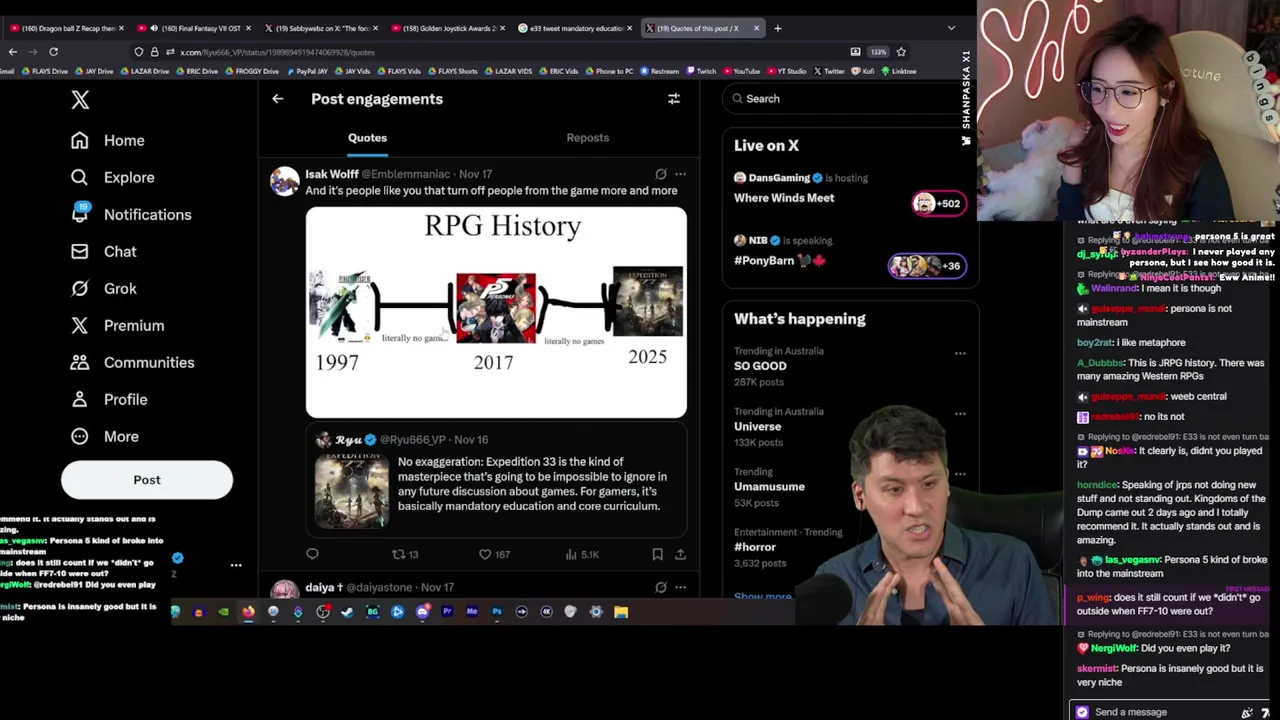Viewport: 1280px width, 720px height.
Task: Open trending topic SO GOOD
Action: tap(760, 366)
